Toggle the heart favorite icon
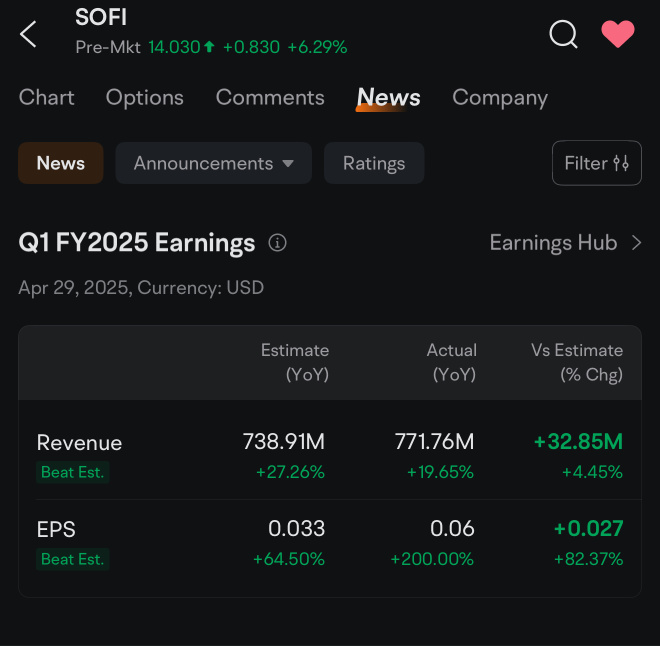Image resolution: width=660 pixels, height=646 pixels. tap(618, 34)
